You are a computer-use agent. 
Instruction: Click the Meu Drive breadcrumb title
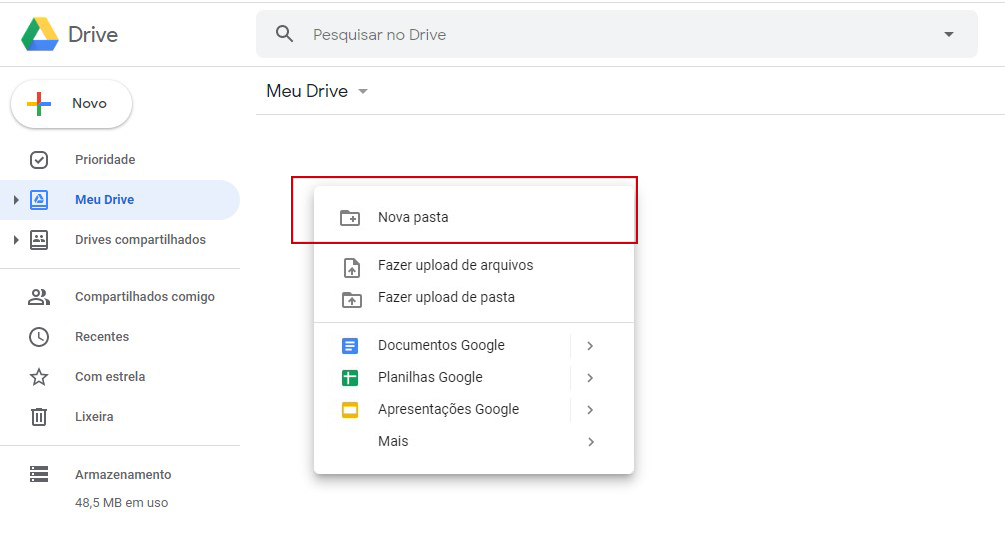307,91
